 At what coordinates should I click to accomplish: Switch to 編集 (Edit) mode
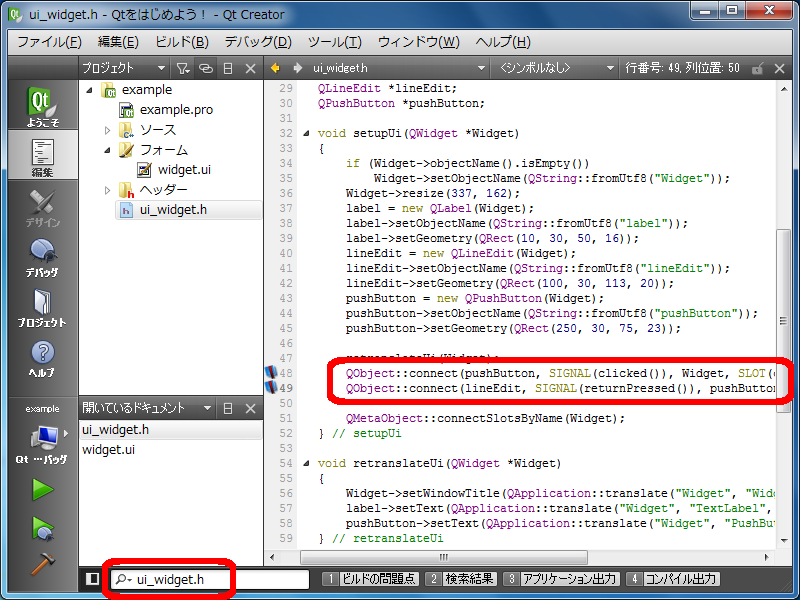point(41,157)
